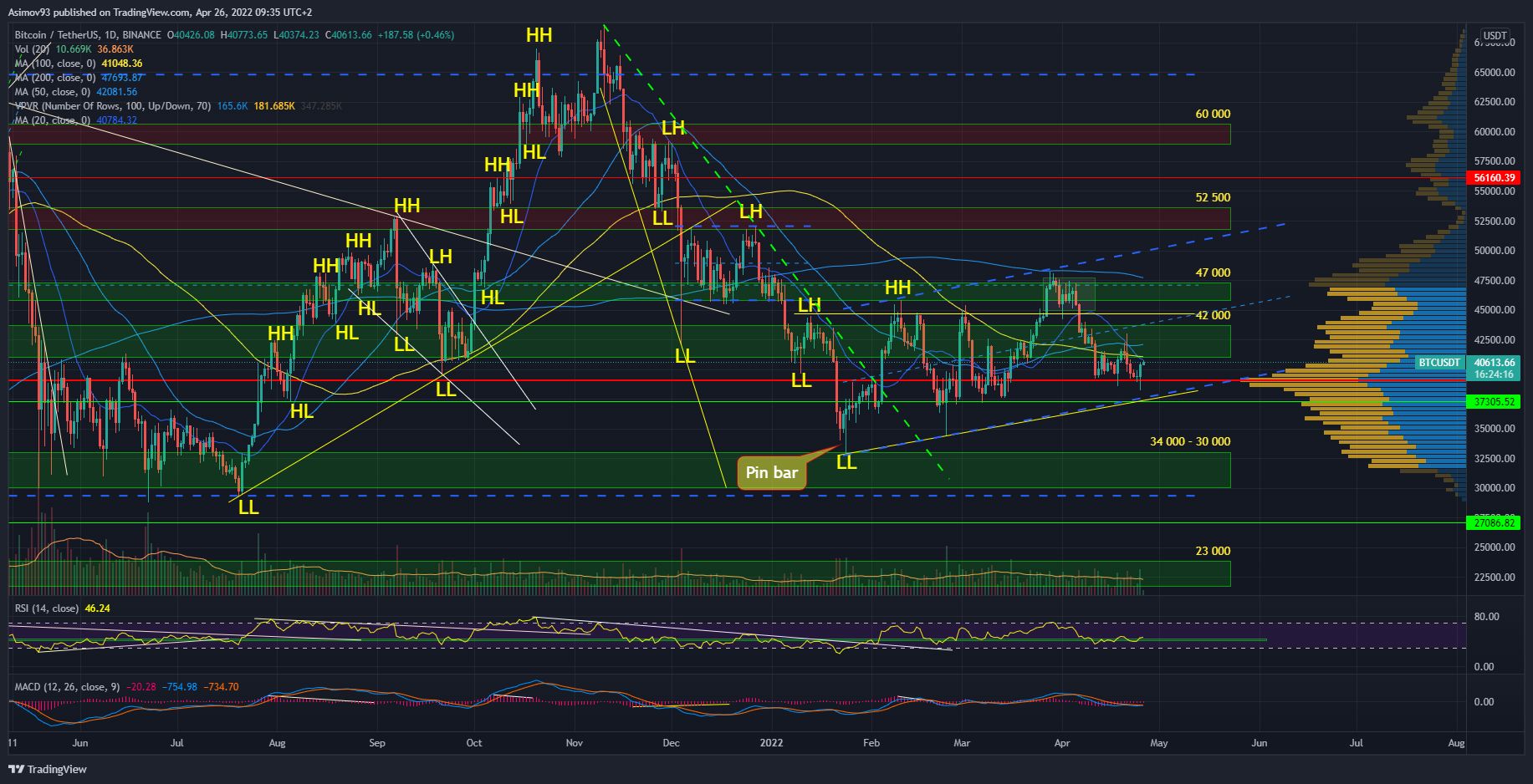The height and width of the screenshot is (784, 1533).
Task: Select the green 37305.52 price axis label
Action: pyautogui.click(x=1492, y=402)
